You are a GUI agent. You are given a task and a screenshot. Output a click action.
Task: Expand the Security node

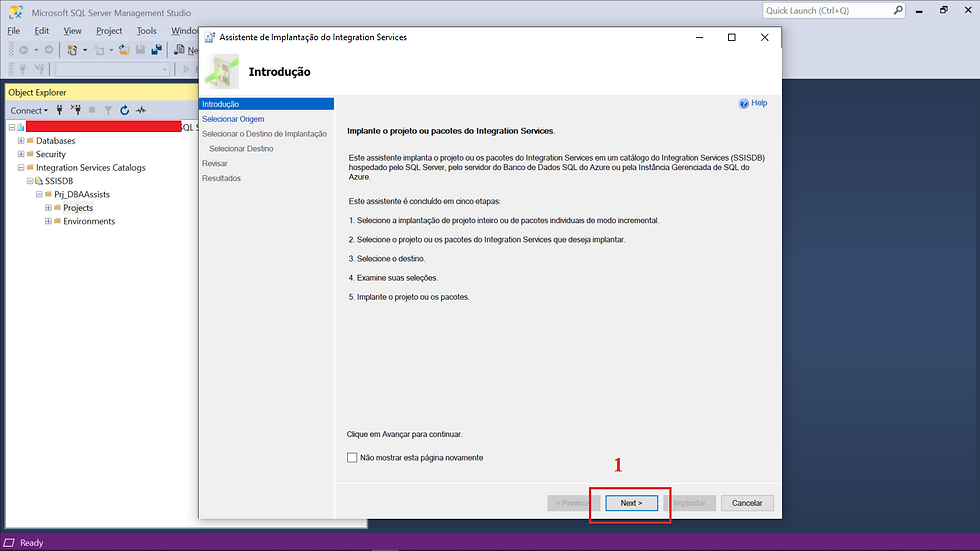21,154
